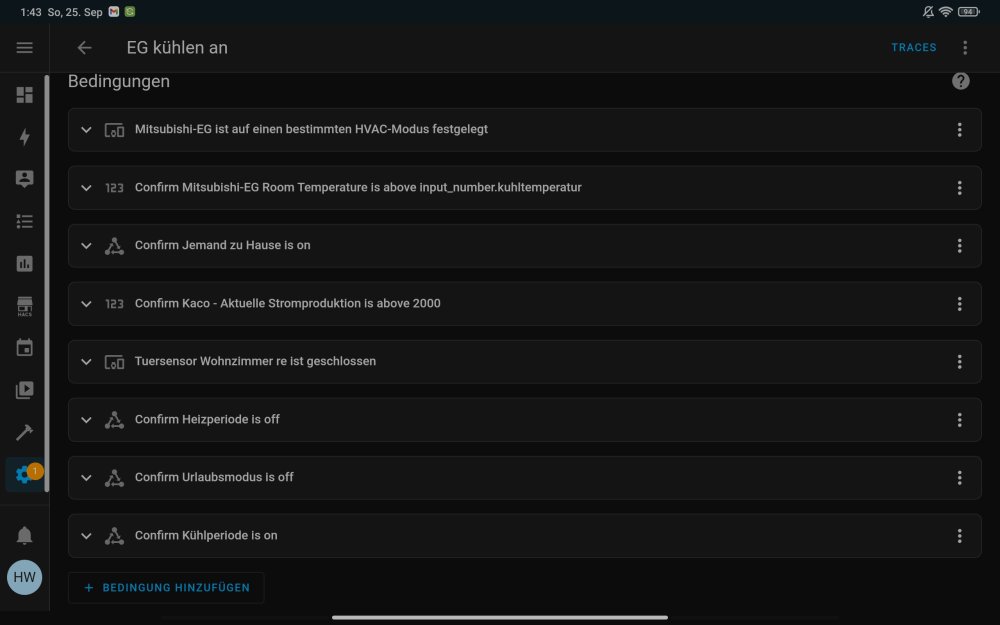
Task: Click the 'EG kühlen an' automation title
Action: [177, 48]
